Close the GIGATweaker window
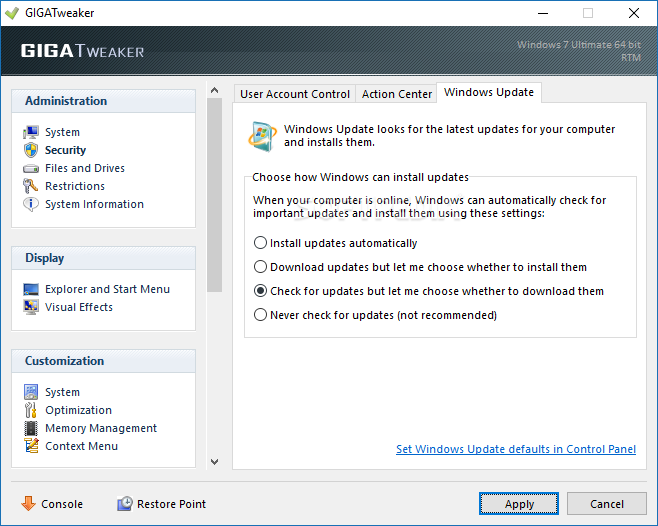Image resolution: width=658 pixels, height=526 pixels. (x=634, y=13)
